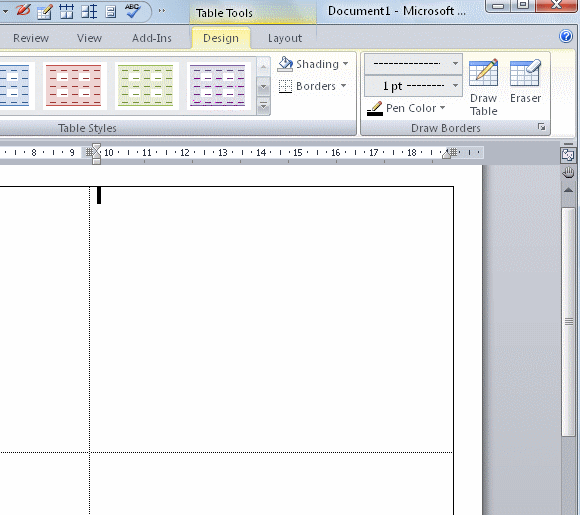Image resolution: width=580 pixels, height=515 pixels.
Task: Click the split cells quick access icon
Action: (x=89, y=11)
